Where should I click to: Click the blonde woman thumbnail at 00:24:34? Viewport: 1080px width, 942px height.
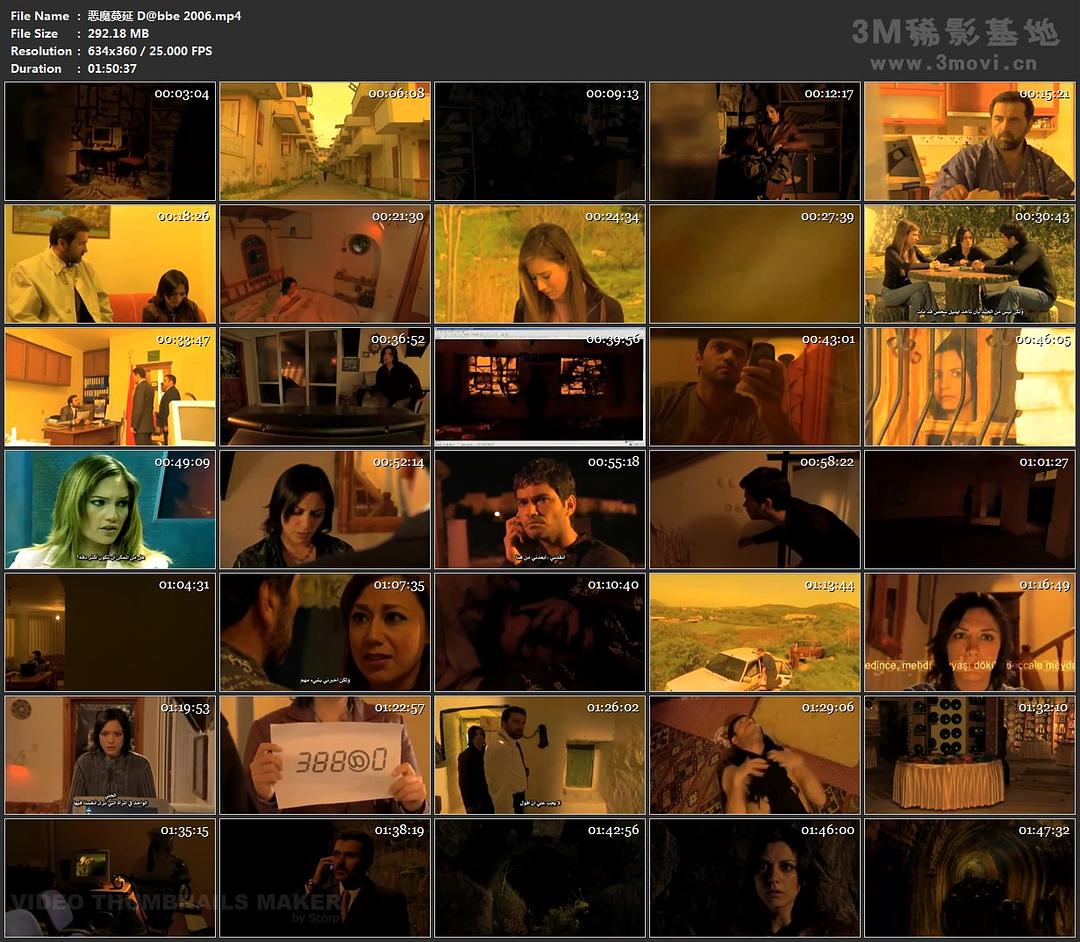[540, 264]
